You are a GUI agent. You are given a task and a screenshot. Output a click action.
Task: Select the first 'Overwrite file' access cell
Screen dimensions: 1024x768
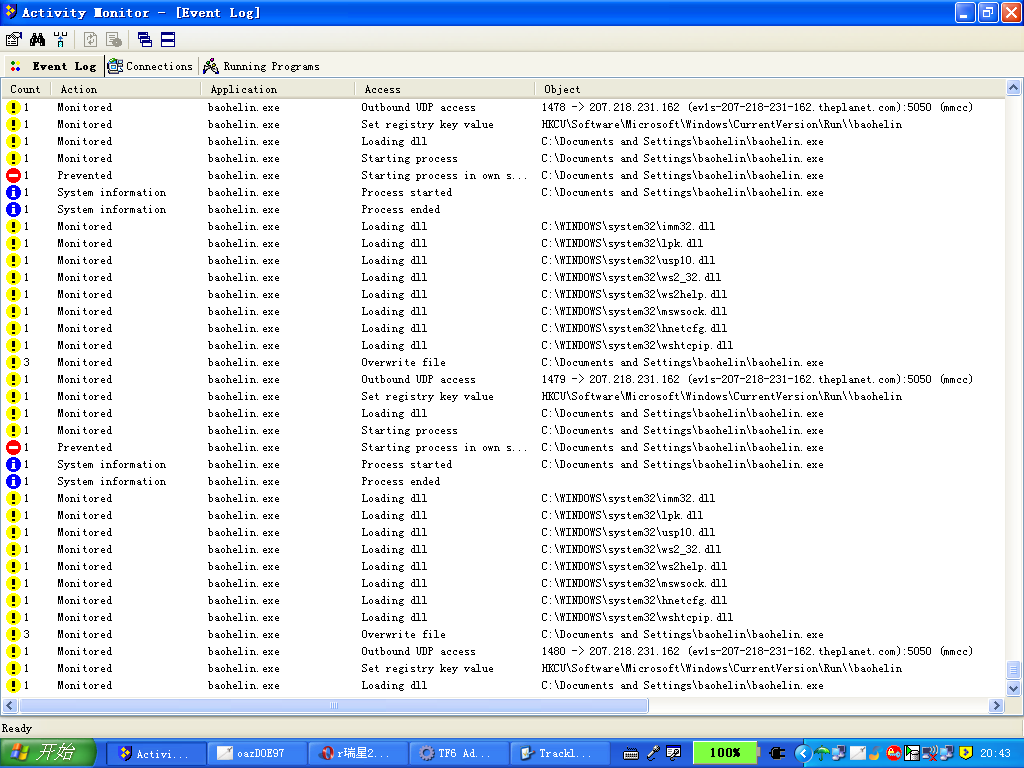(x=404, y=362)
